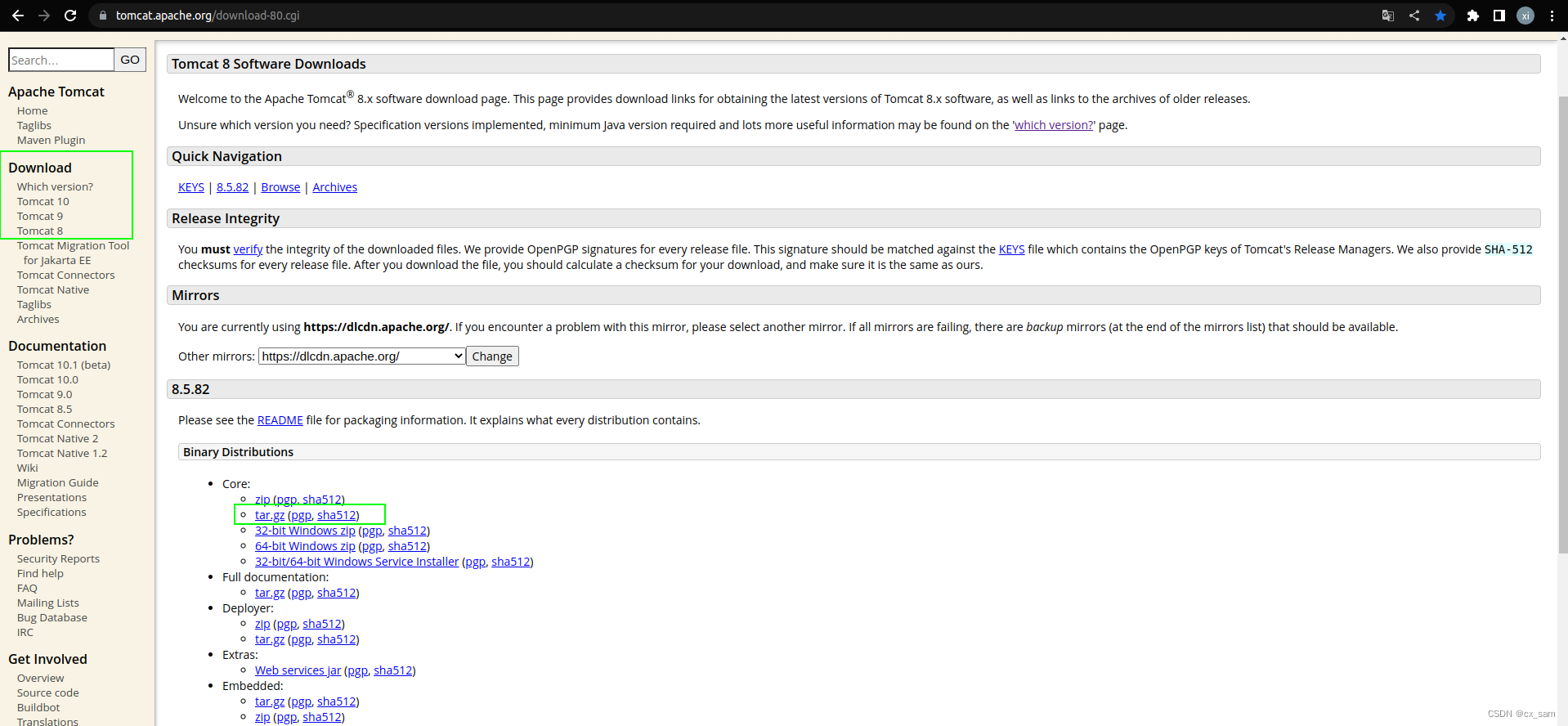Click Archives in Quick Navigation
The width and height of the screenshot is (1568, 726).
pos(334,187)
